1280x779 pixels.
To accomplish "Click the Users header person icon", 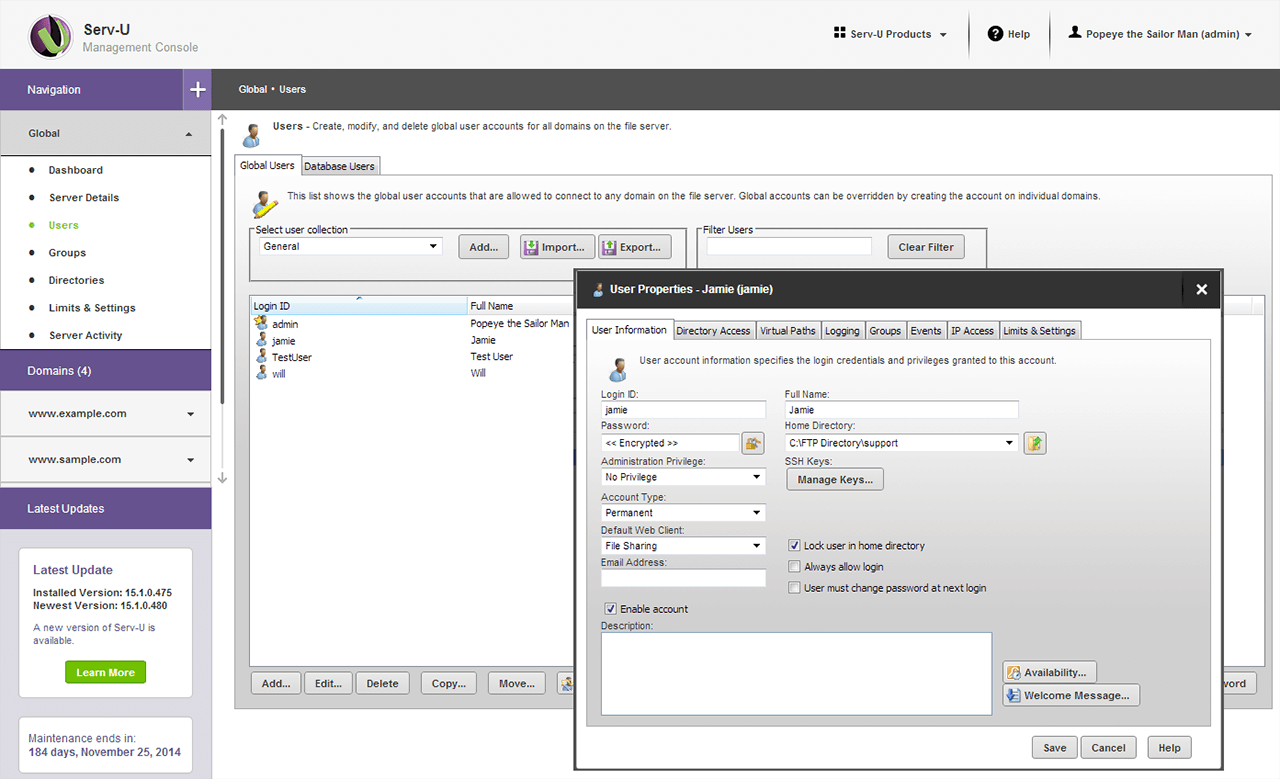I will coord(253,134).
